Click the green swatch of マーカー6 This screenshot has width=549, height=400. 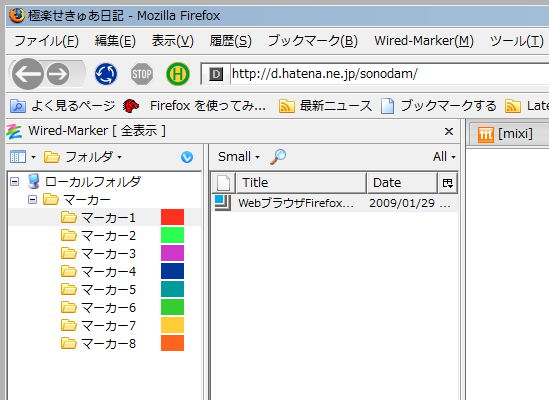coord(172,307)
